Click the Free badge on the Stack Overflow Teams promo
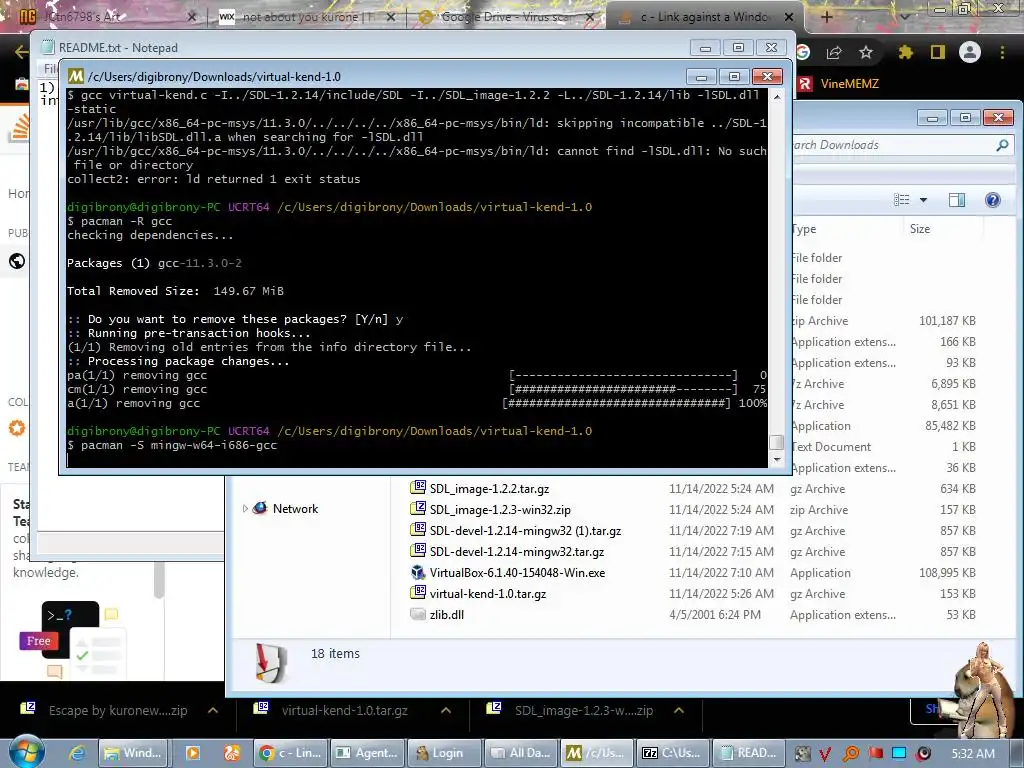 coord(39,641)
